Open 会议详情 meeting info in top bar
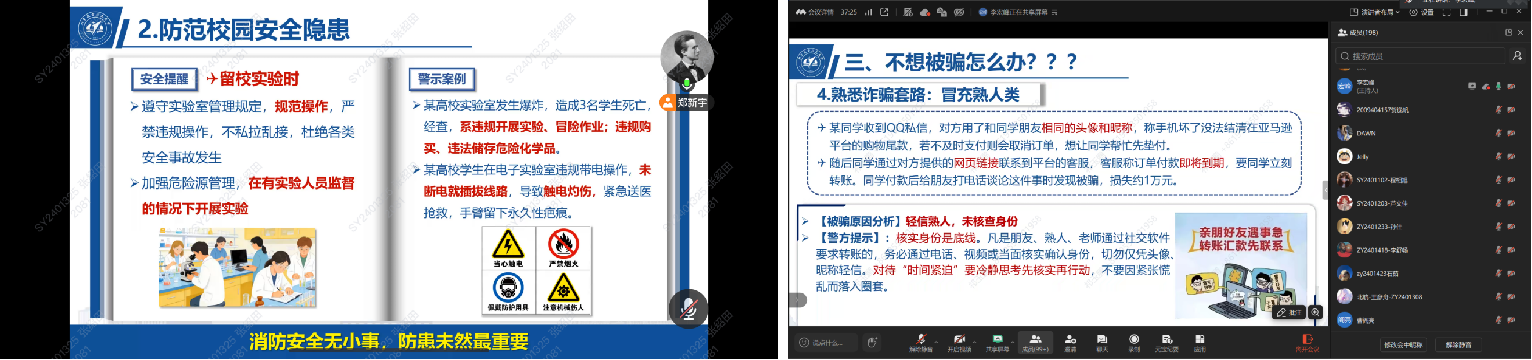The height and width of the screenshot is (360, 1532). coord(815,12)
